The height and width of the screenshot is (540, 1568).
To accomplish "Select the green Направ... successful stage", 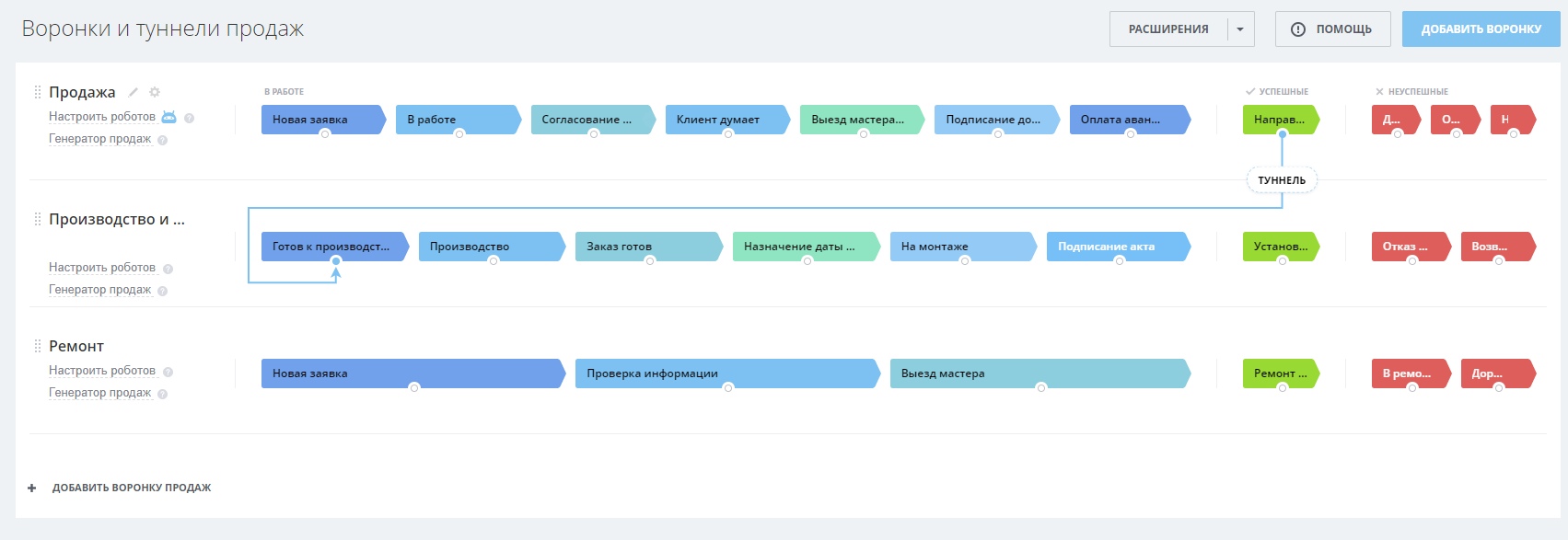I will [x=1279, y=120].
